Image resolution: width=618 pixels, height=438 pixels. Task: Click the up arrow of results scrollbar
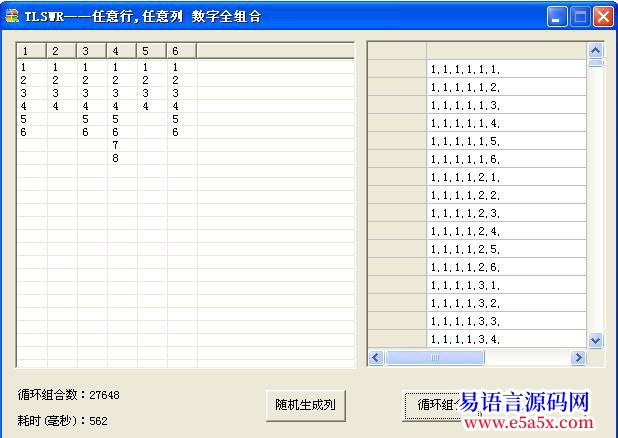click(x=595, y=50)
